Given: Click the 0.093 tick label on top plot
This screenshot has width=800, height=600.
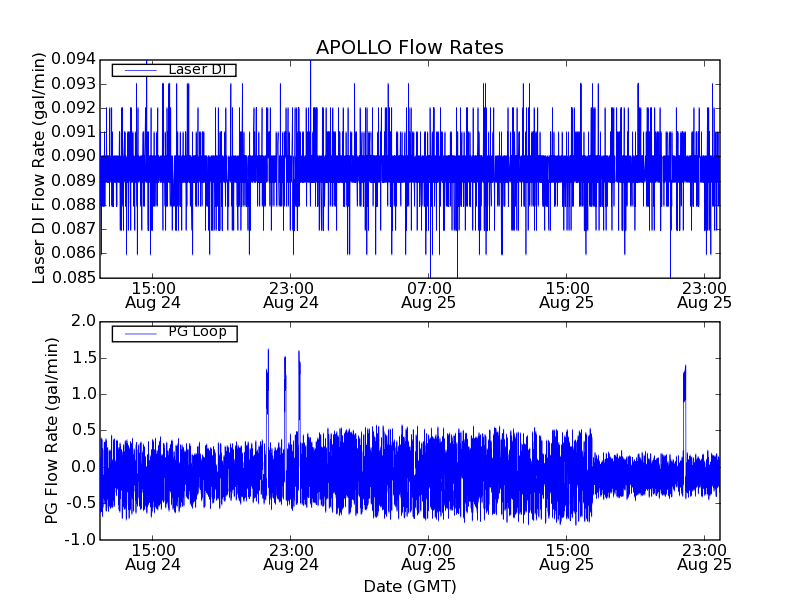Looking at the screenshot, I should point(73,83).
